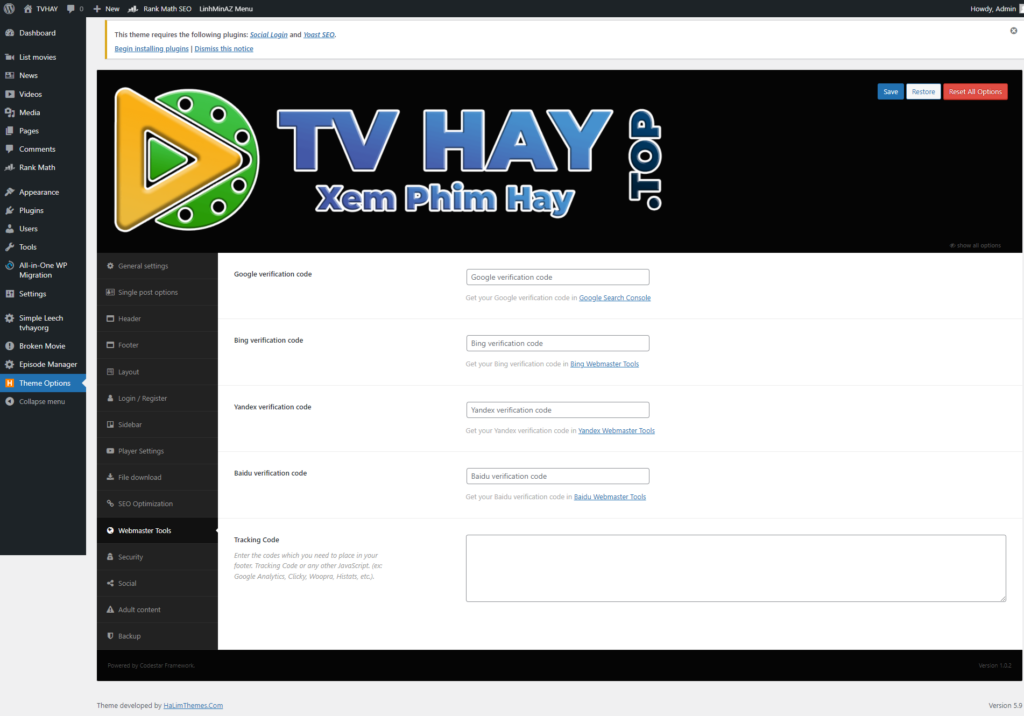Open the Adult content tab

(157, 610)
